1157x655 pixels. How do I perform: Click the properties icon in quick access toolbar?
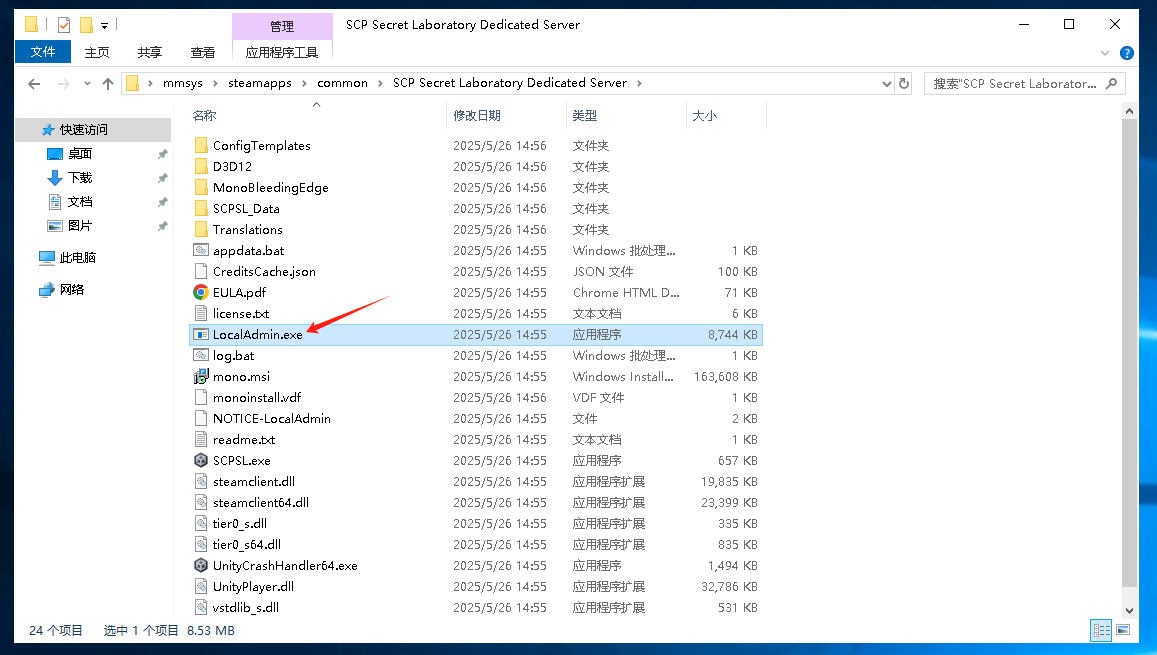point(64,25)
